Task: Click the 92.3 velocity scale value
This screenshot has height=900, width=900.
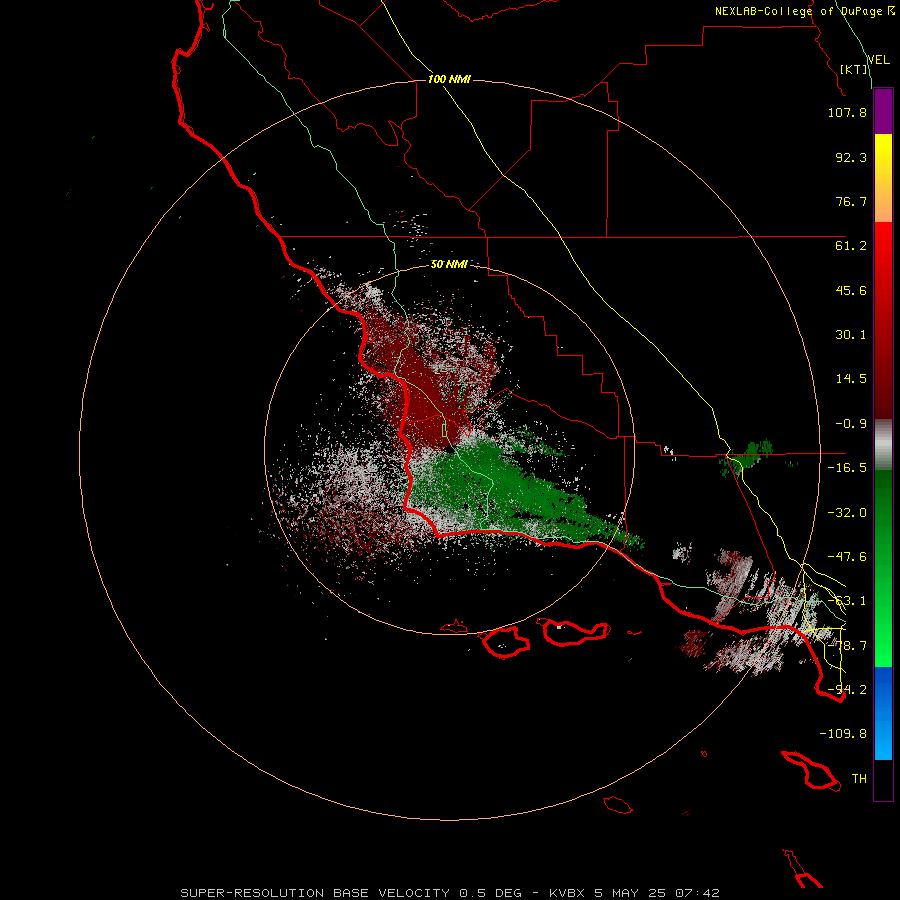Action: click(851, 157)
